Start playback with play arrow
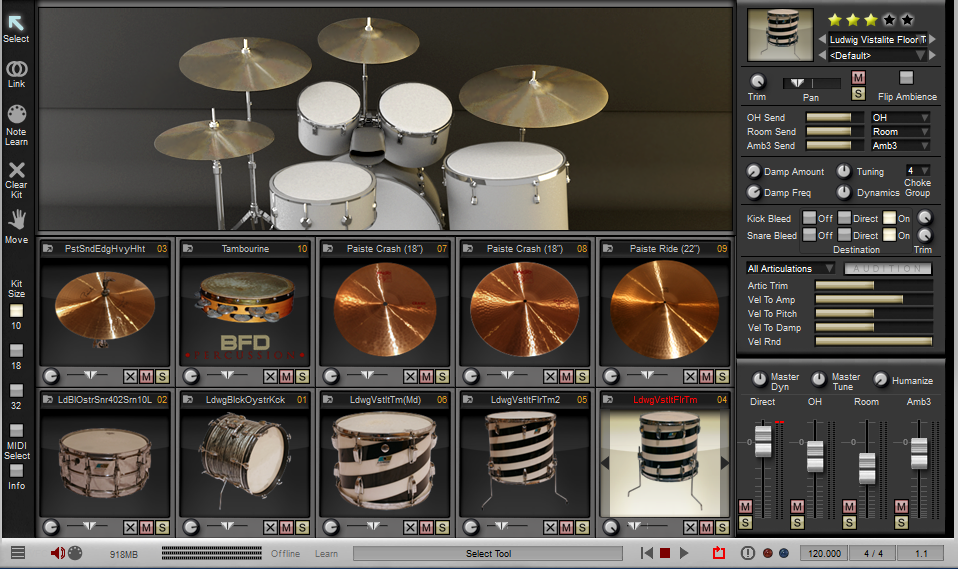The height and width of the screenshot is (569, 958). pyautogui.click(x=684, y=553)
